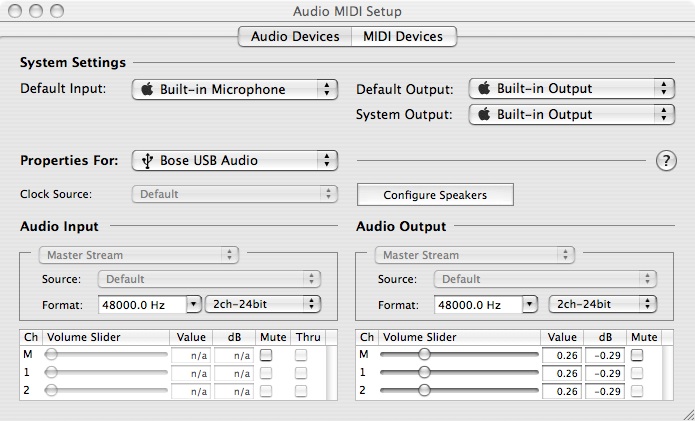The height and width of the screenshot is (421, 695).
Task: Select the Audio Devices tab
Action: tap(294, 37)
